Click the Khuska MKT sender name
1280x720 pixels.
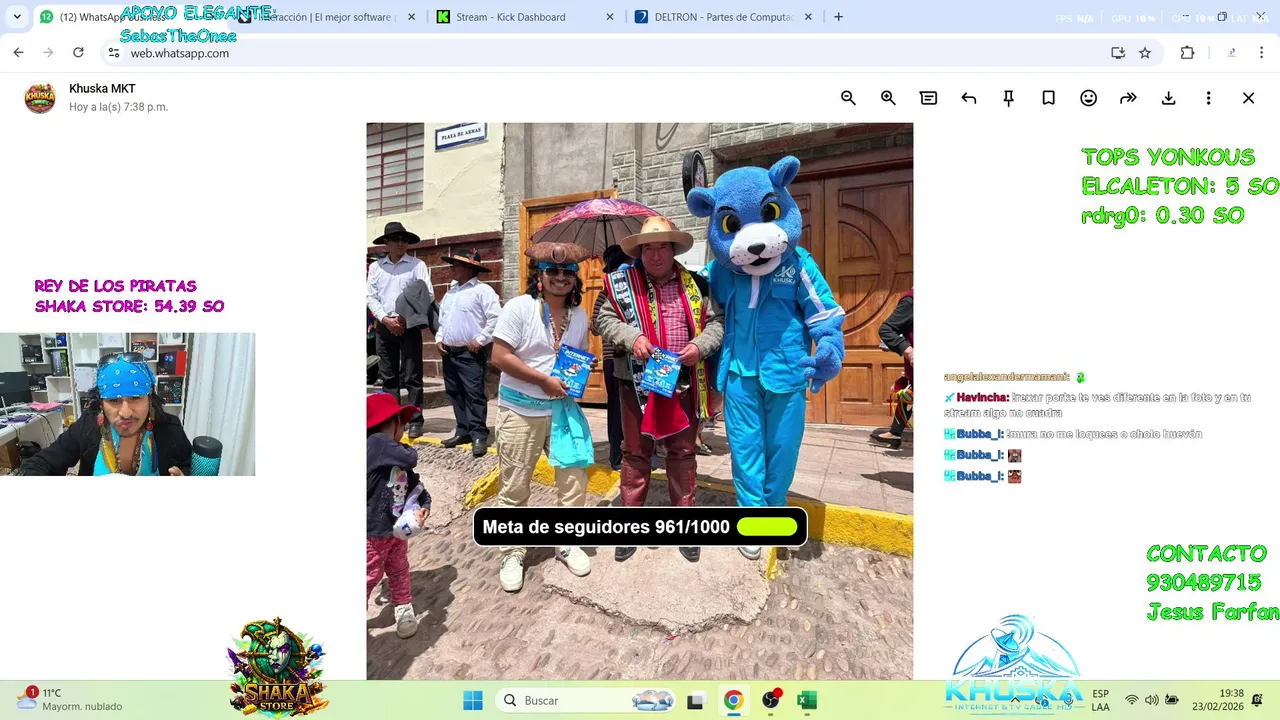(102, 89)
